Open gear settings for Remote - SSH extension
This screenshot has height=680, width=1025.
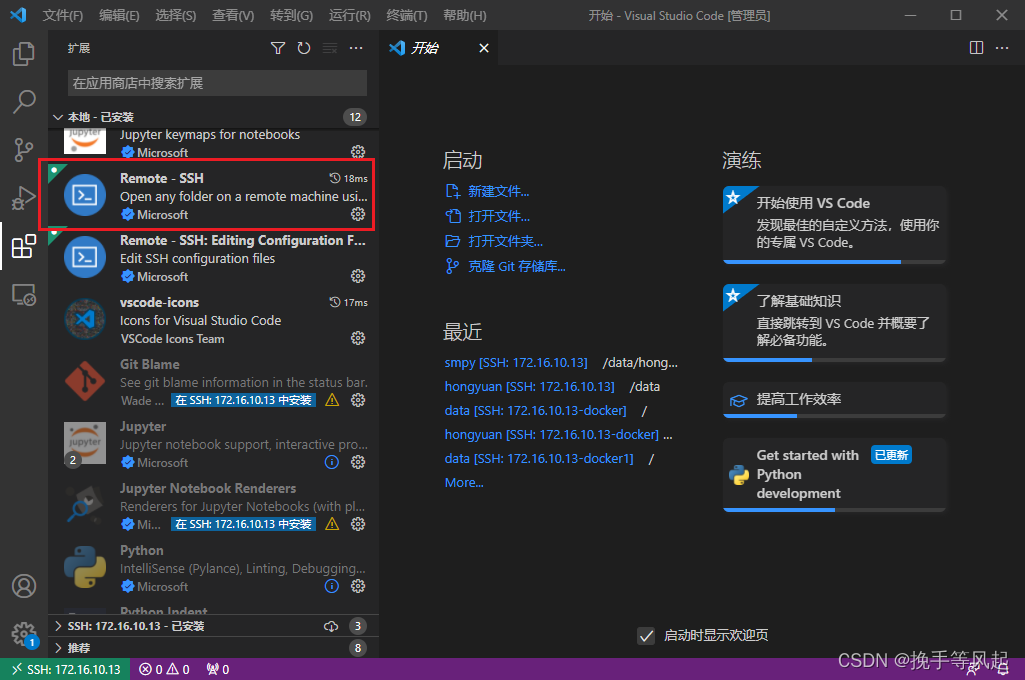(x=358, y=214)
